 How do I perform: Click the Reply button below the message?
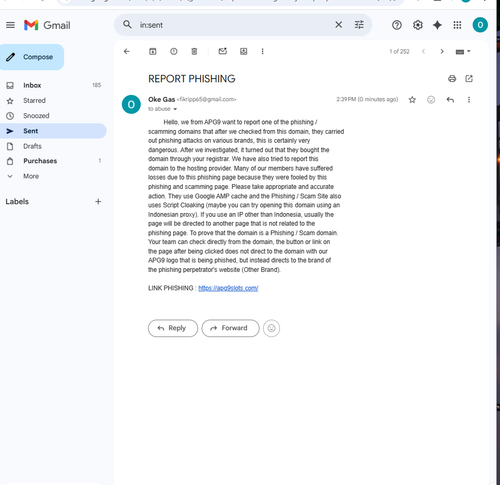[x=173, y=328]
